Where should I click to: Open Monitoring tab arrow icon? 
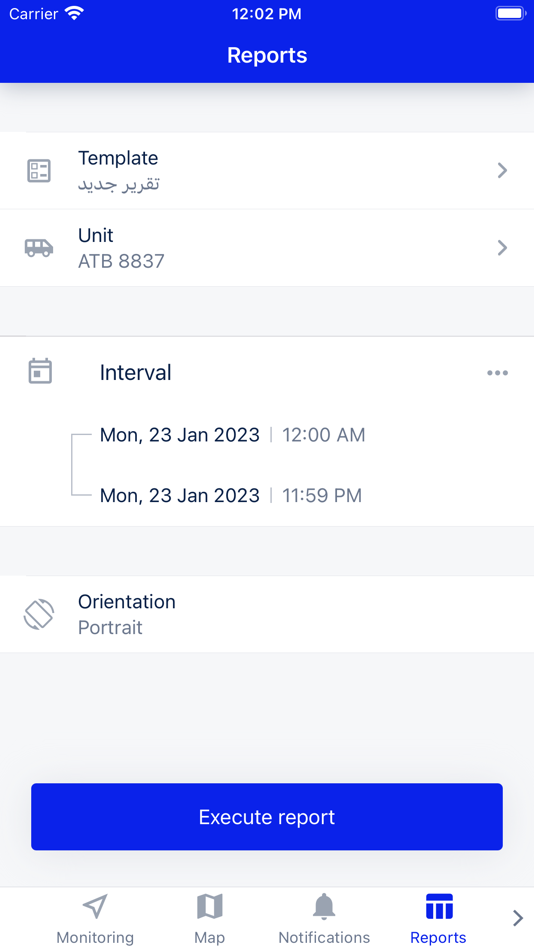95,907
